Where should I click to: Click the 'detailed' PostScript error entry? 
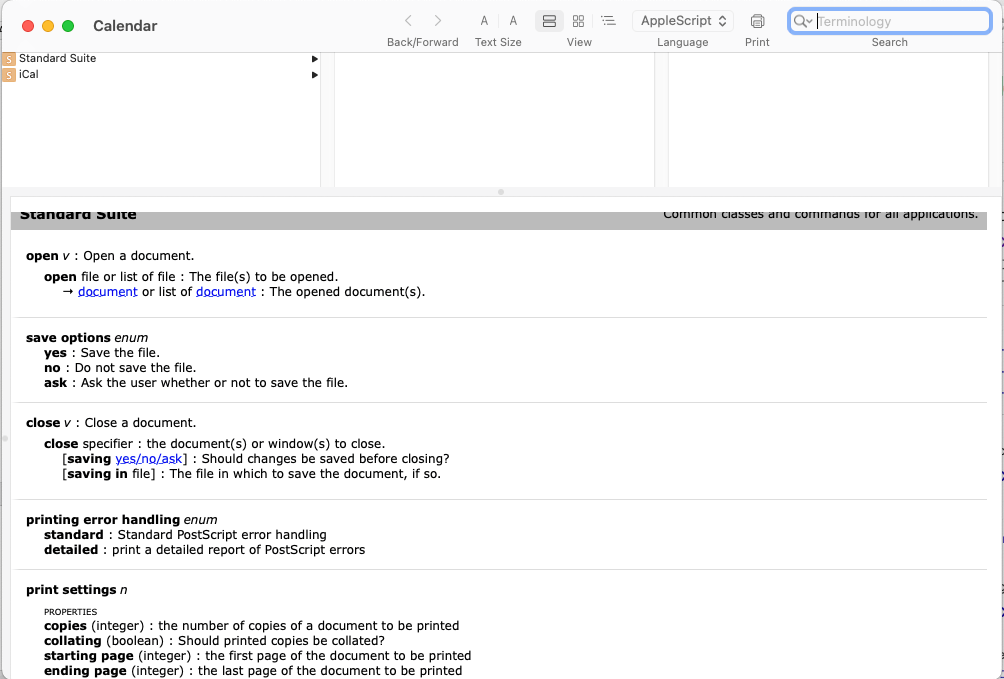click(x=204, y=550)
